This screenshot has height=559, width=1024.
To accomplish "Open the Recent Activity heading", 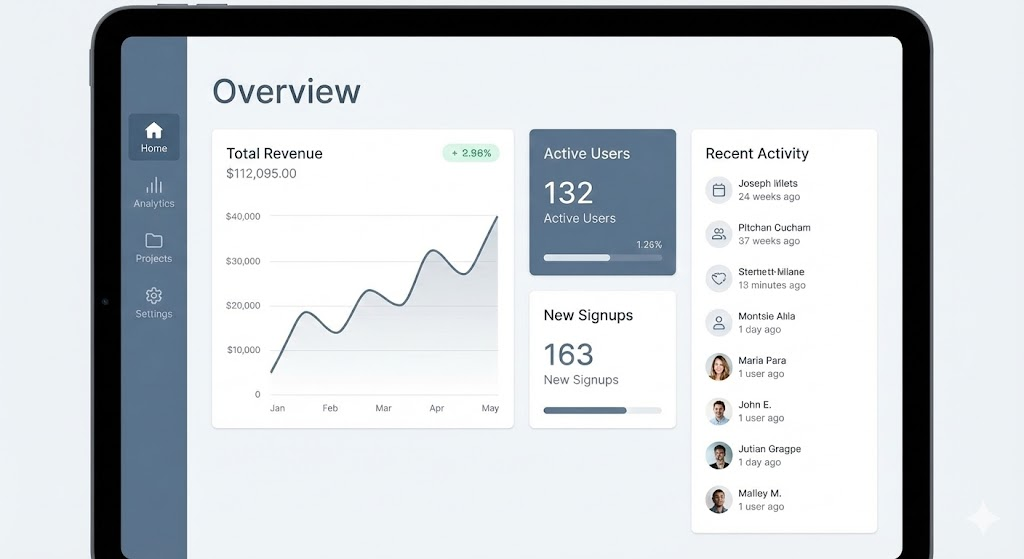I will (757, 154).
